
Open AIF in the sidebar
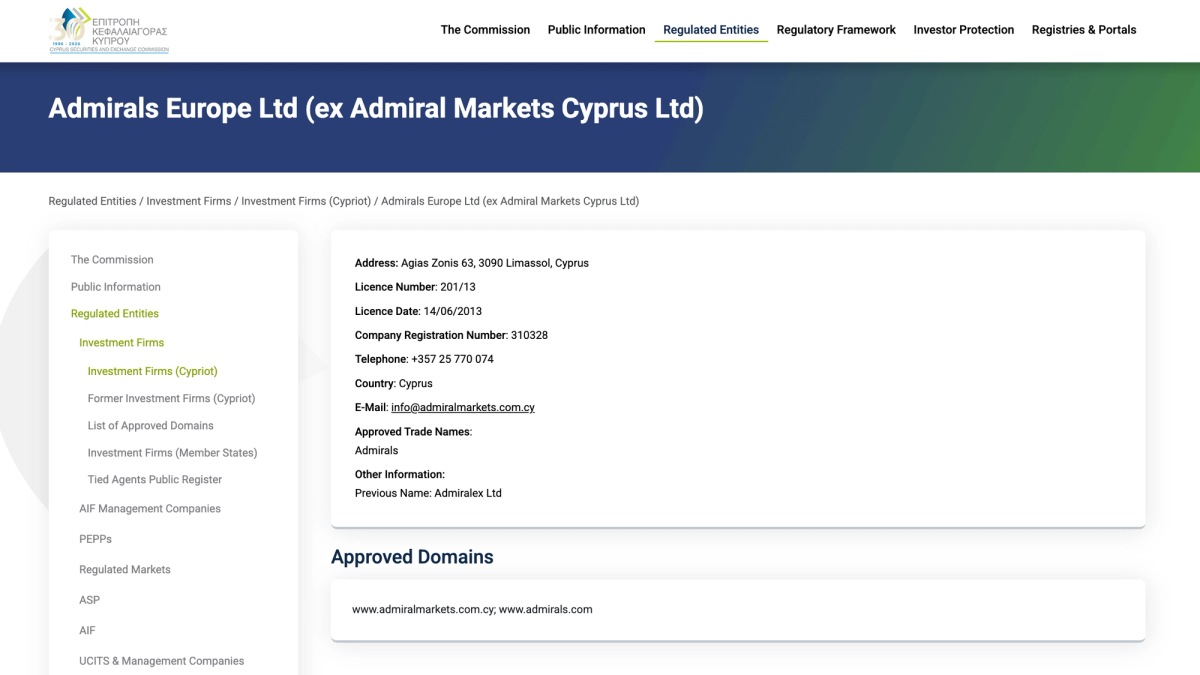(88, 631)
